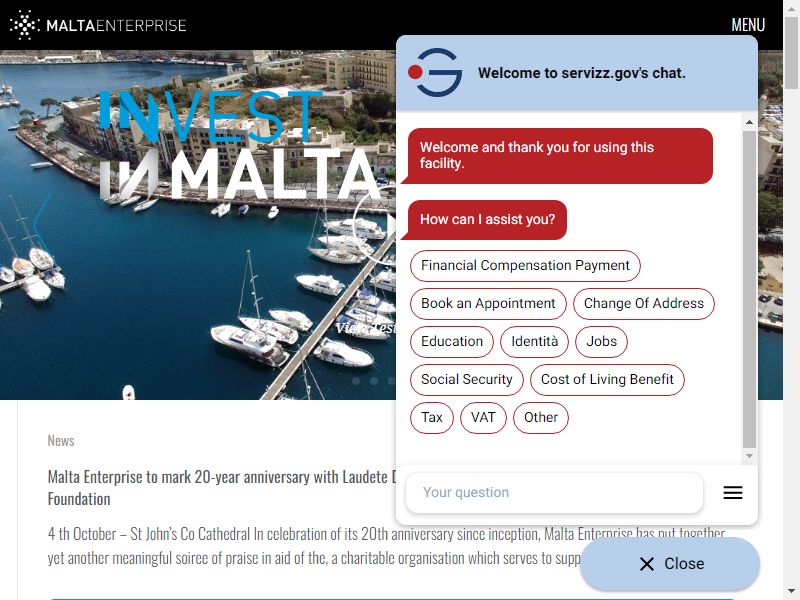Select Change Of Address option
The height and width of the screenshot is (600, 800).
[643, 304]
